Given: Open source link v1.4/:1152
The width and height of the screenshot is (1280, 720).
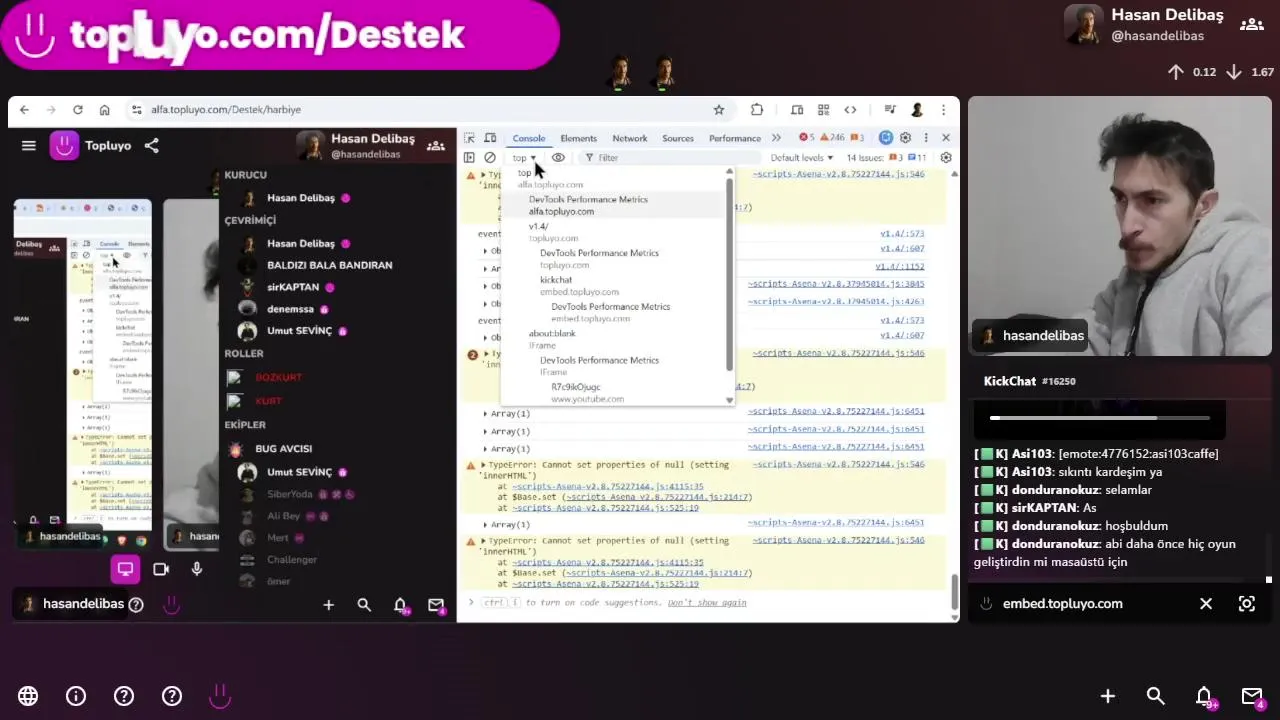Looking at the screenshot, I should pyautogui.click(x=900, y=266).
